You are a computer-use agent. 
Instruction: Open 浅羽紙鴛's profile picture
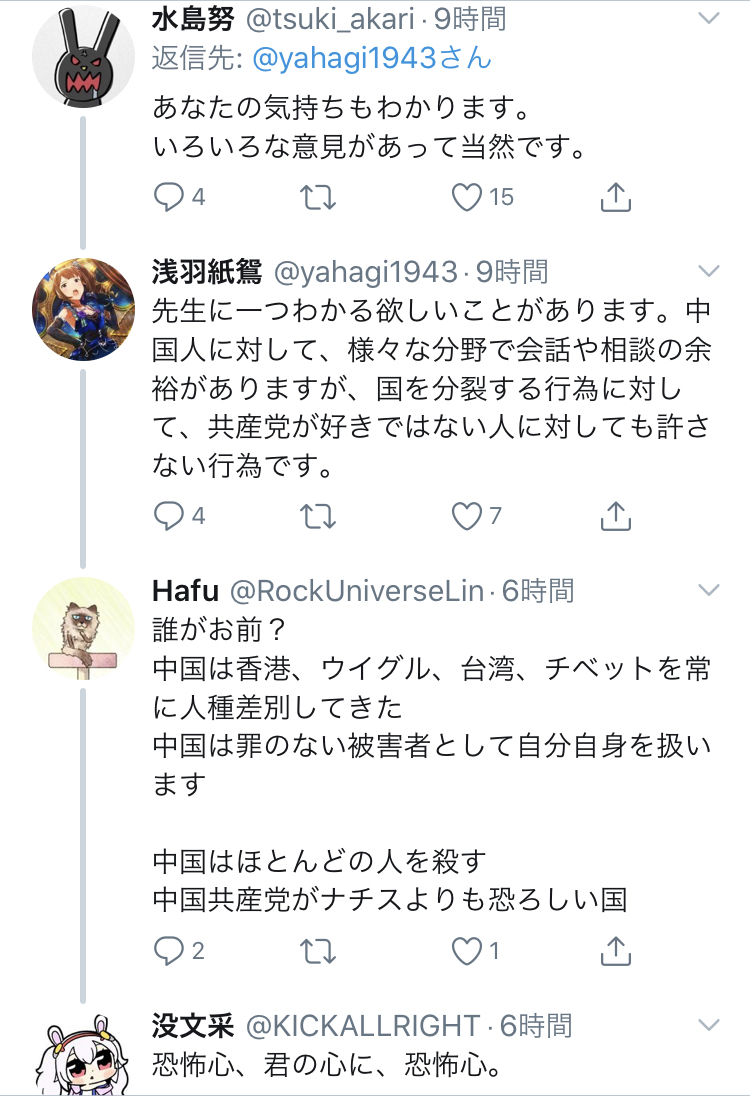tap(84, 309)
